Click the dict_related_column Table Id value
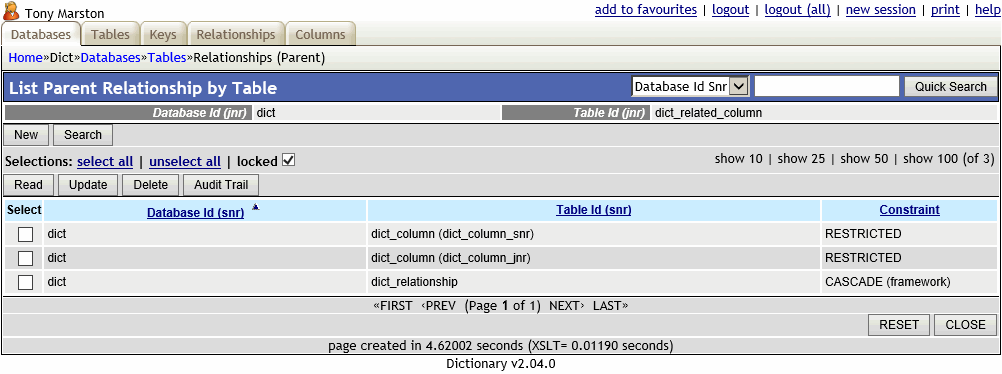Image resolution: width=1002 pixels, height=374 pixels. pos(709,113)
